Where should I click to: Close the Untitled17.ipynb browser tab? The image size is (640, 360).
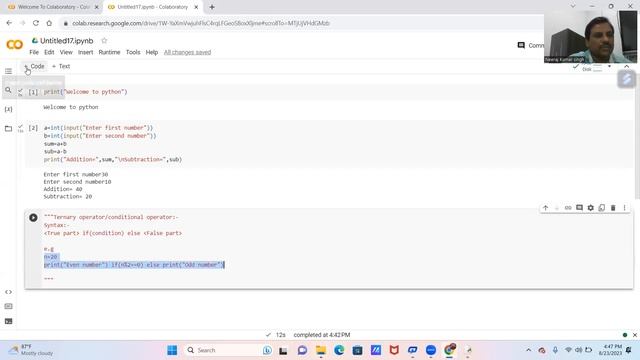(196, 7)
